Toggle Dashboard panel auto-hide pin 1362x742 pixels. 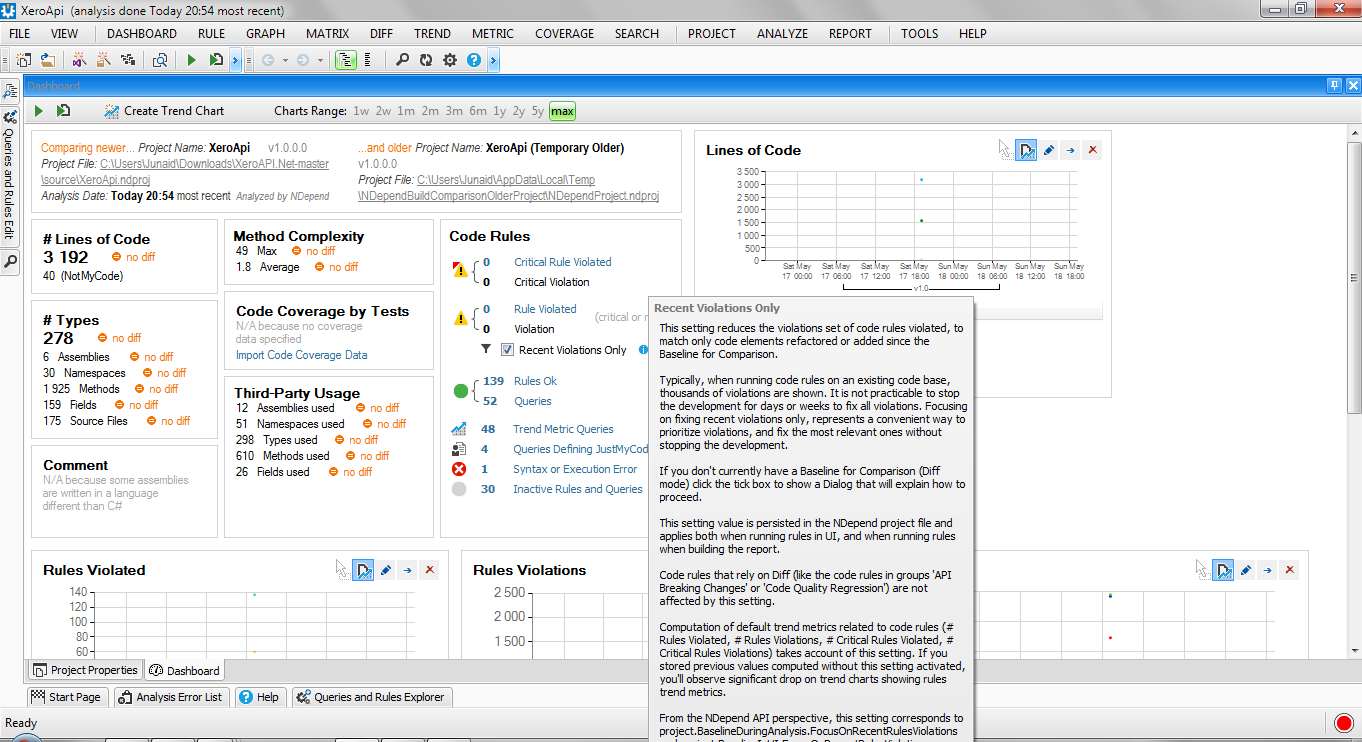click(x=1333, y=85)
